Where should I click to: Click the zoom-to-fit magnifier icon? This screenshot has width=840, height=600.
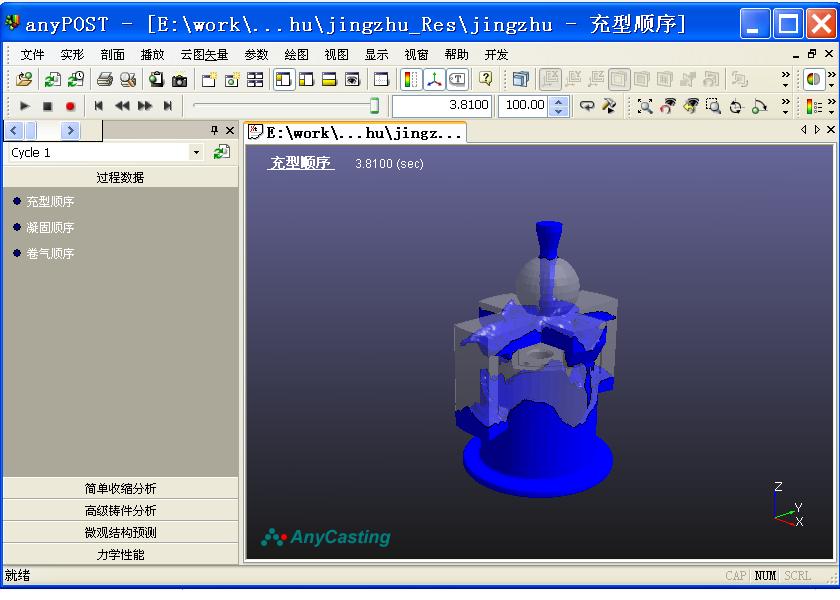pyautogui.click(x=645, y=106)
